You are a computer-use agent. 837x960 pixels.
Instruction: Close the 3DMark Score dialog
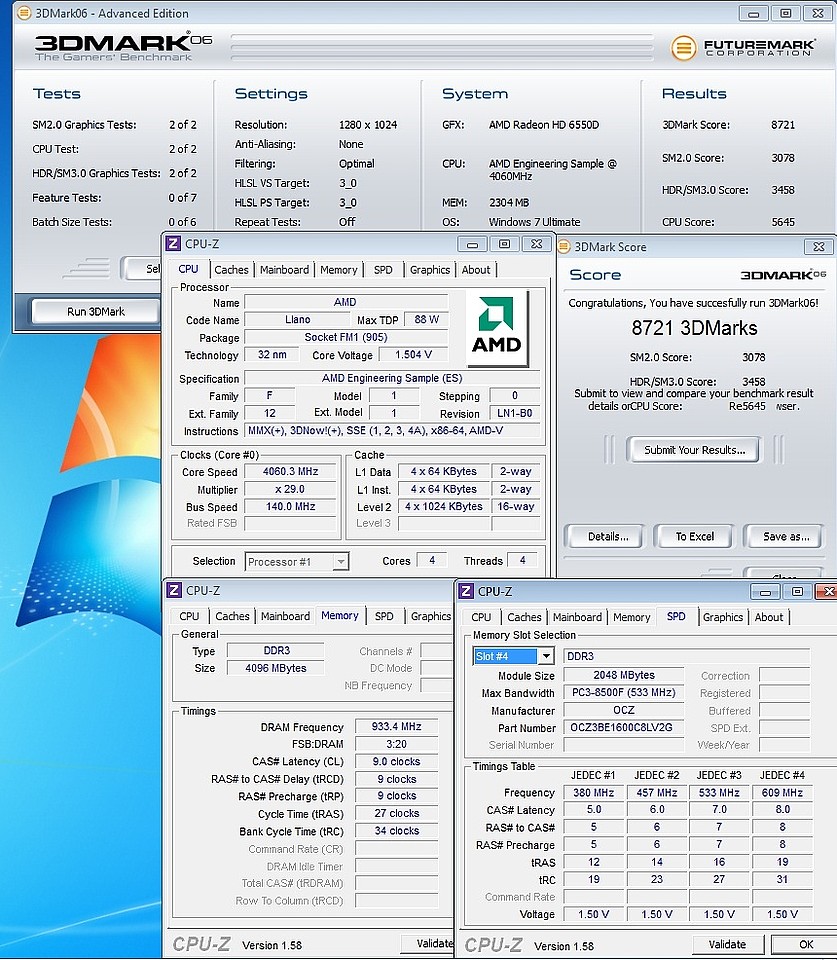pos(818,247)
